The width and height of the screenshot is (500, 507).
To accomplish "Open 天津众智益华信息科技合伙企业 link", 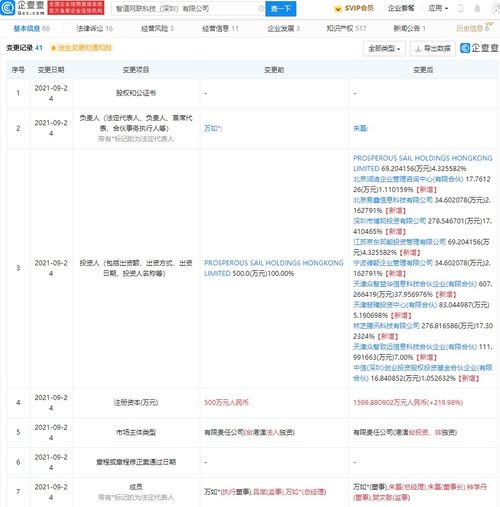I will (415, 284).
